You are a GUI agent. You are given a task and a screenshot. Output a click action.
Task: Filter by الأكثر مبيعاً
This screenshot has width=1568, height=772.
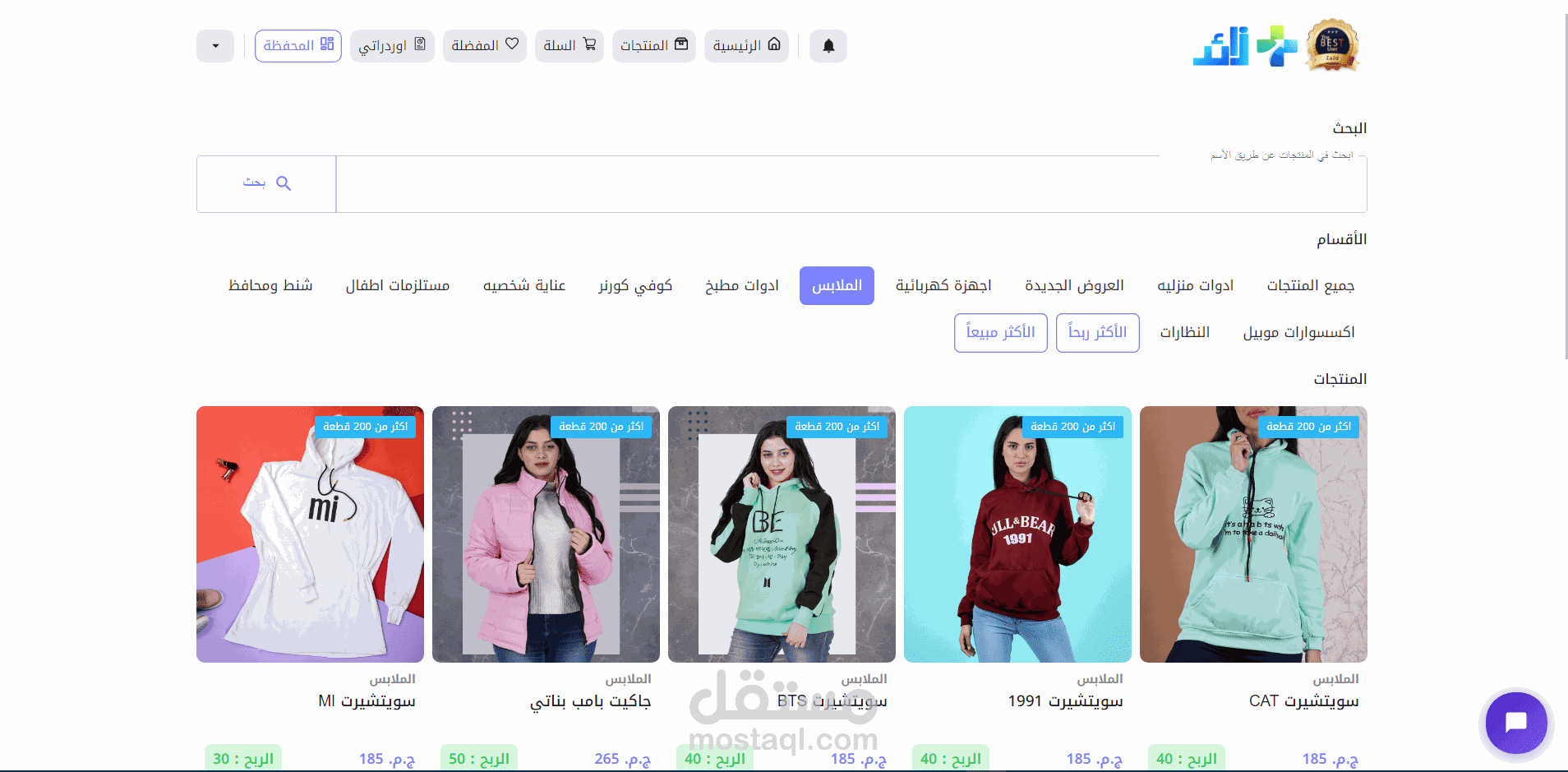[x=1001, y=332]
